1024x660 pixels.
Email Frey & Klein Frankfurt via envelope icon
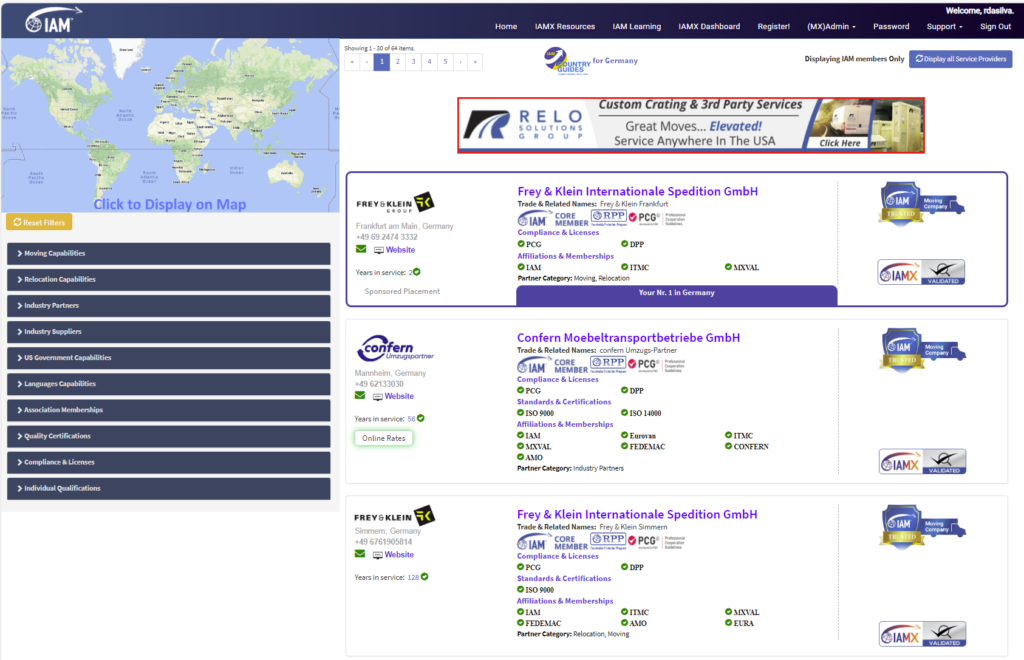click(x=360, y=249)
